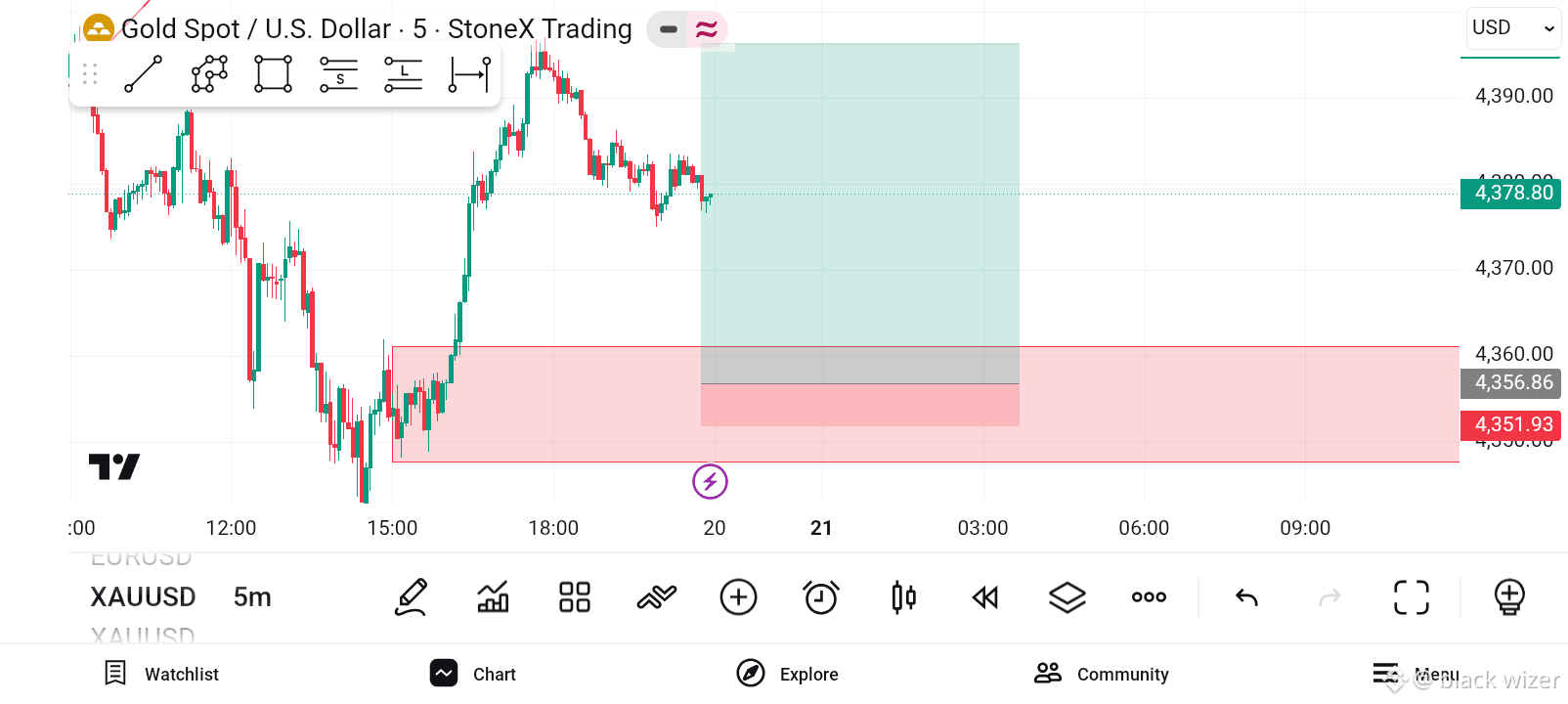The width and height of the screenshot is (1568, 704).
Task: Create an alert with clock icon
Action: 820,596
